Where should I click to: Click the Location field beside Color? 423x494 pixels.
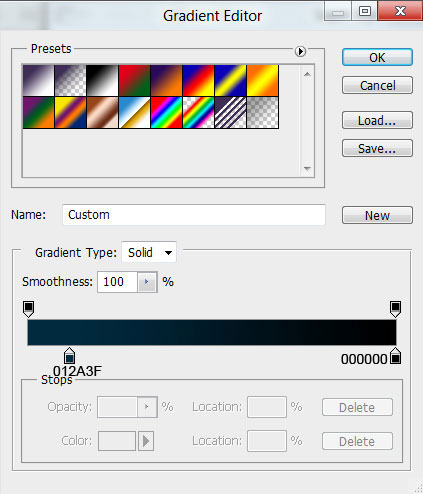[267, 441]
